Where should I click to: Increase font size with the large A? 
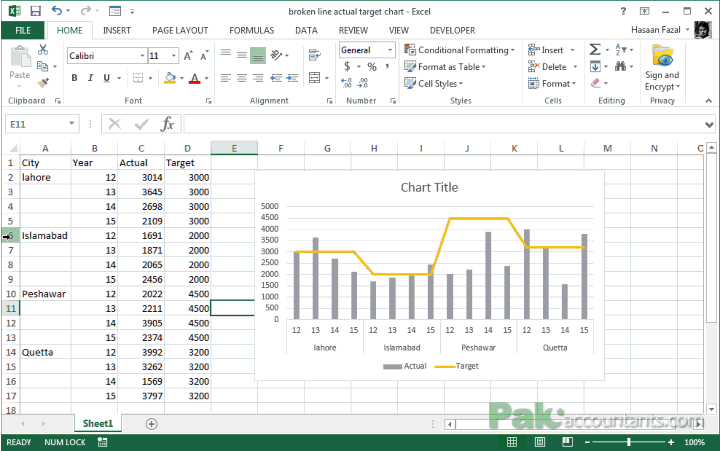pos(188,56)
